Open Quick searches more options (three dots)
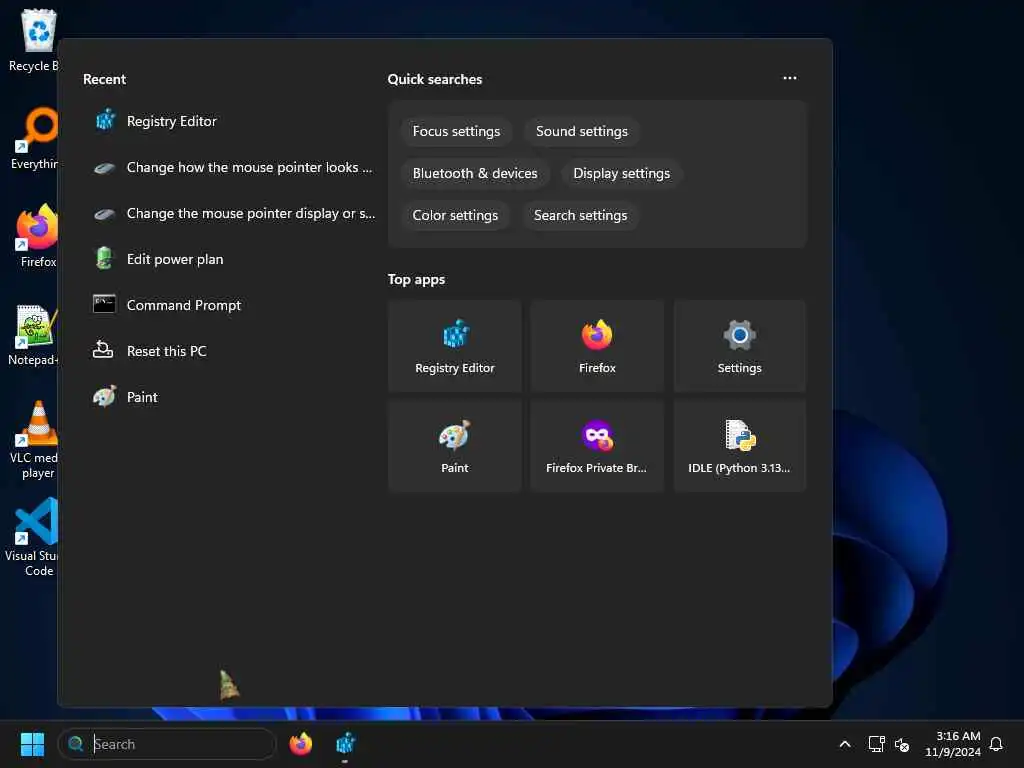Image resolution: width=1024 pixels, height=768 pixels. coord(790,78)
